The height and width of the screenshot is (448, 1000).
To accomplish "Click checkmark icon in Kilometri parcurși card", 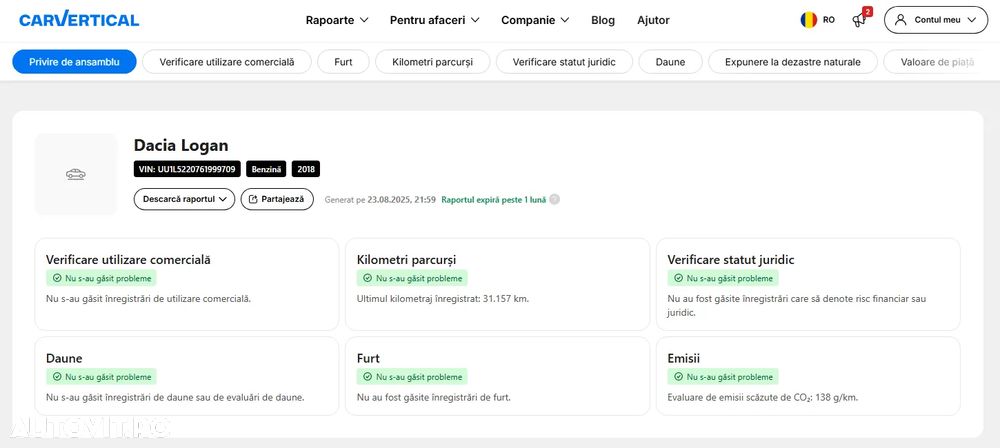I will [x=368, y=278].
